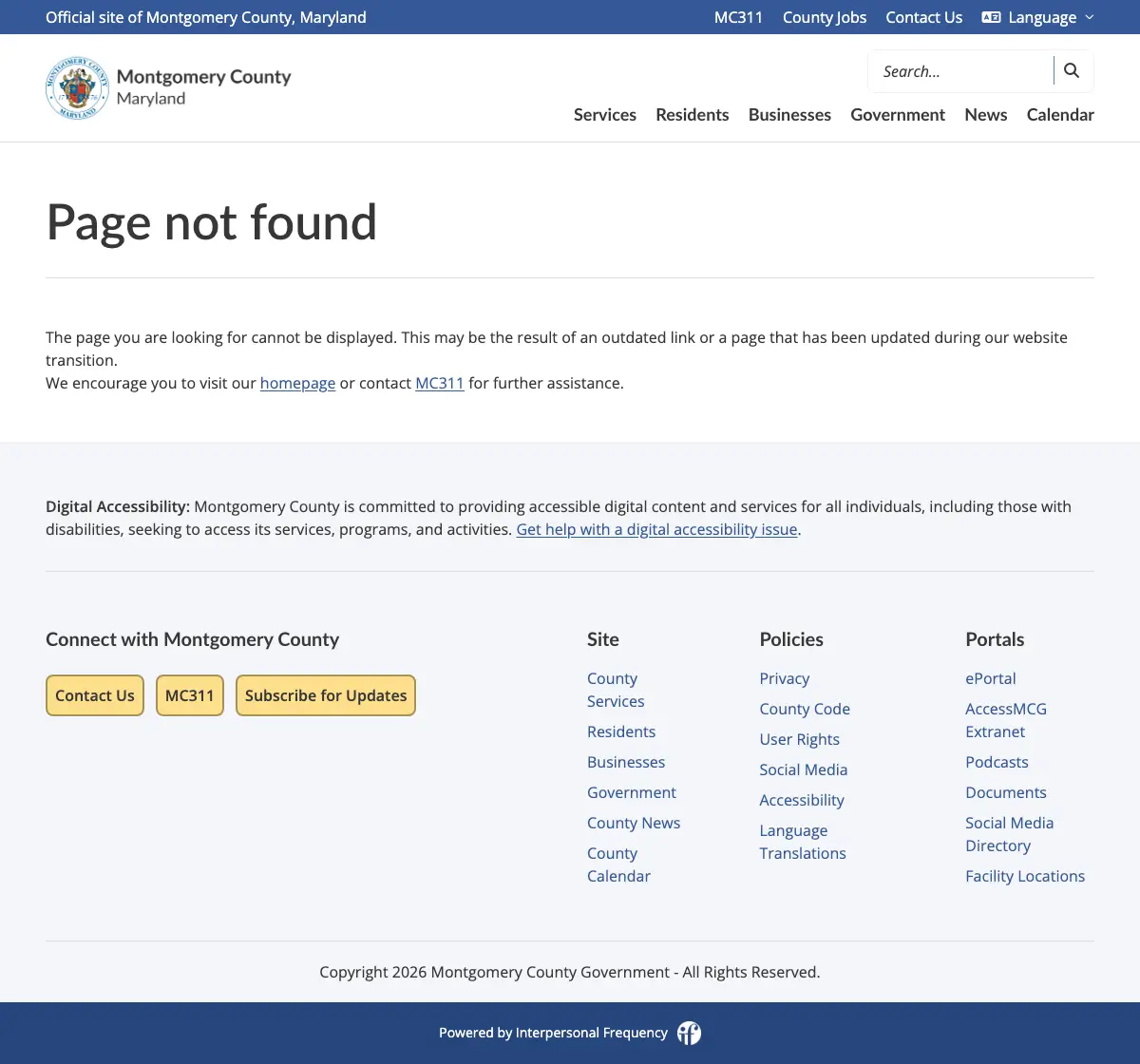Open County Calendar footer link
The width and height of the screenshot is (1140, 1064).
(618, 864)
